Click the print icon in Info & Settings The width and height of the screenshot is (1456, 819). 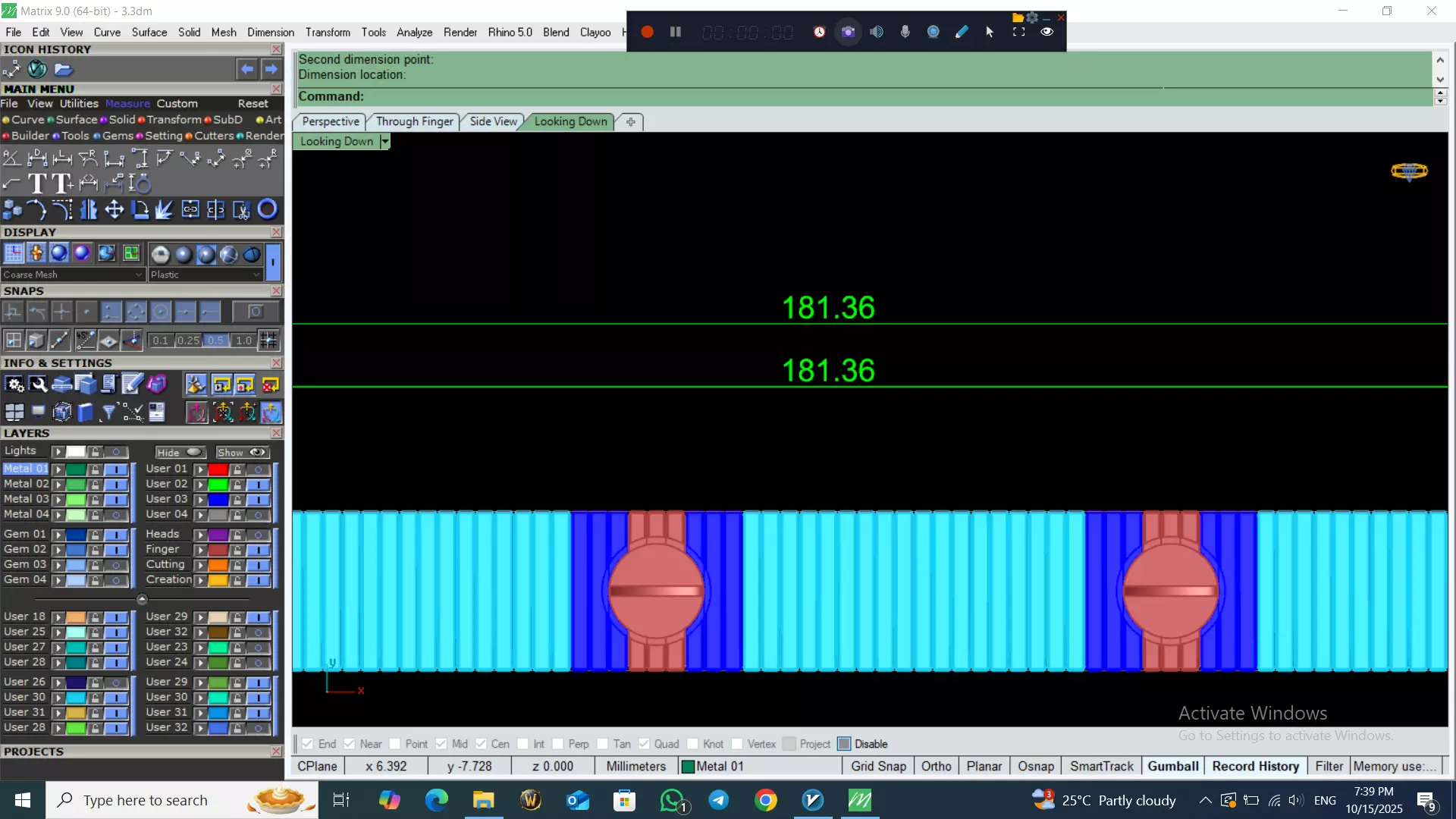point(62,385)
